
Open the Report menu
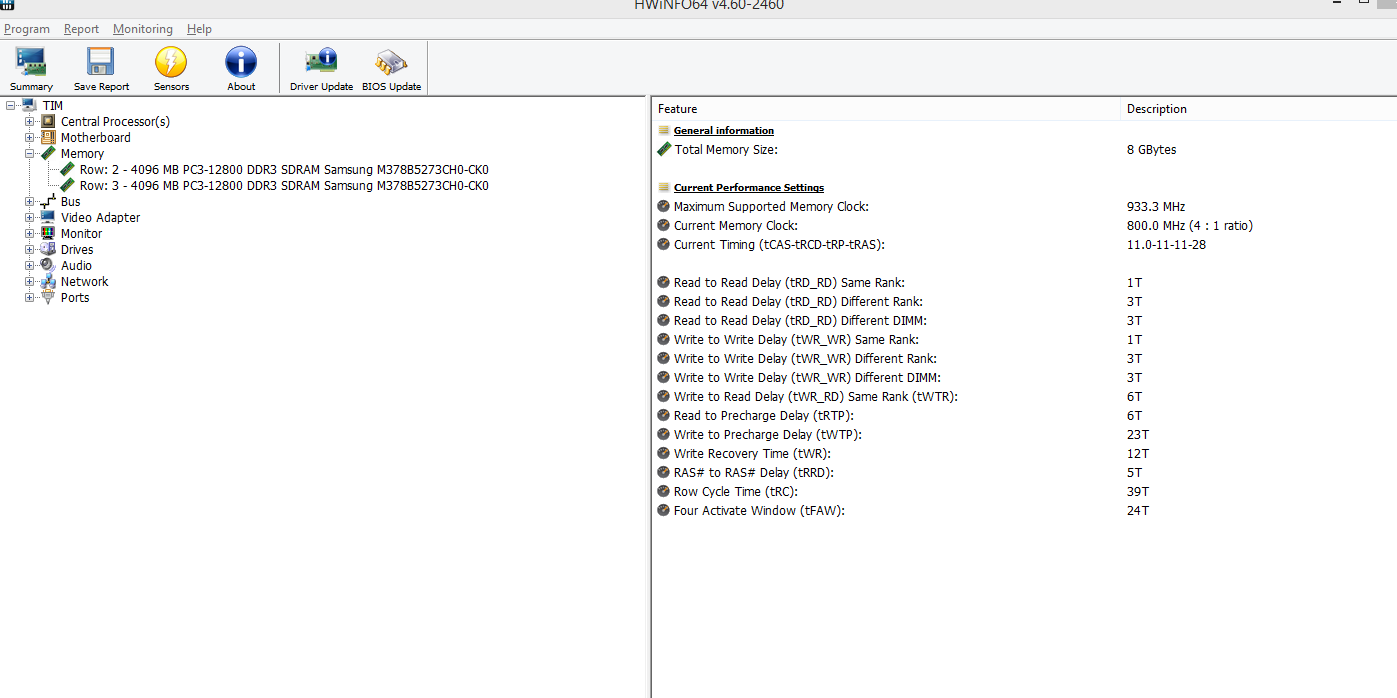tap(81, 29)
